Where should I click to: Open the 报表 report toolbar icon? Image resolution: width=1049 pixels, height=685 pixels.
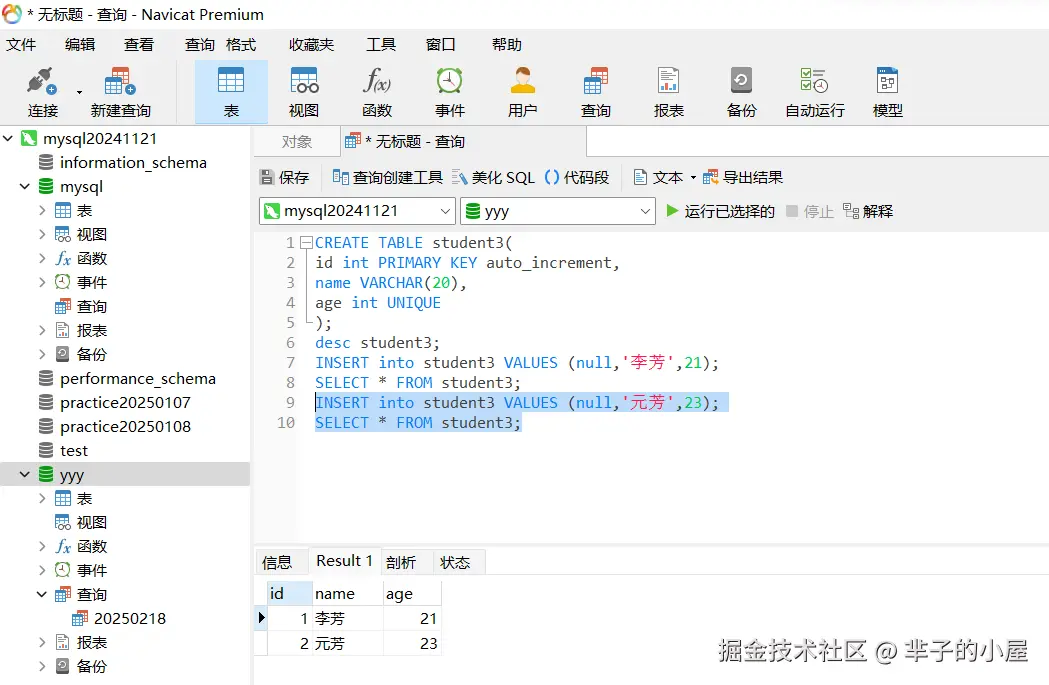pyautogui.click(x=668, y=92)
